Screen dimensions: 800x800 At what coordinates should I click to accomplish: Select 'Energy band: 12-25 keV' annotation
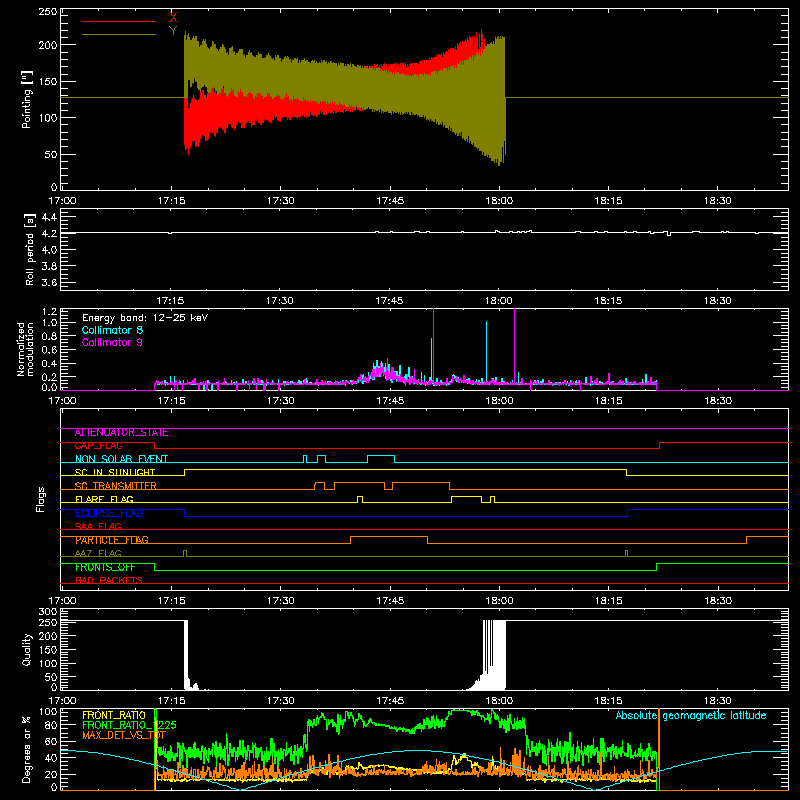[145, 318]
